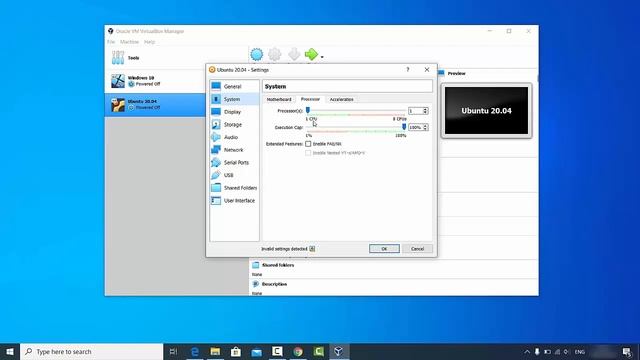
Task: Click the Settings dialog help question mark
Action: pyautogui.click(x=407, y=70)
